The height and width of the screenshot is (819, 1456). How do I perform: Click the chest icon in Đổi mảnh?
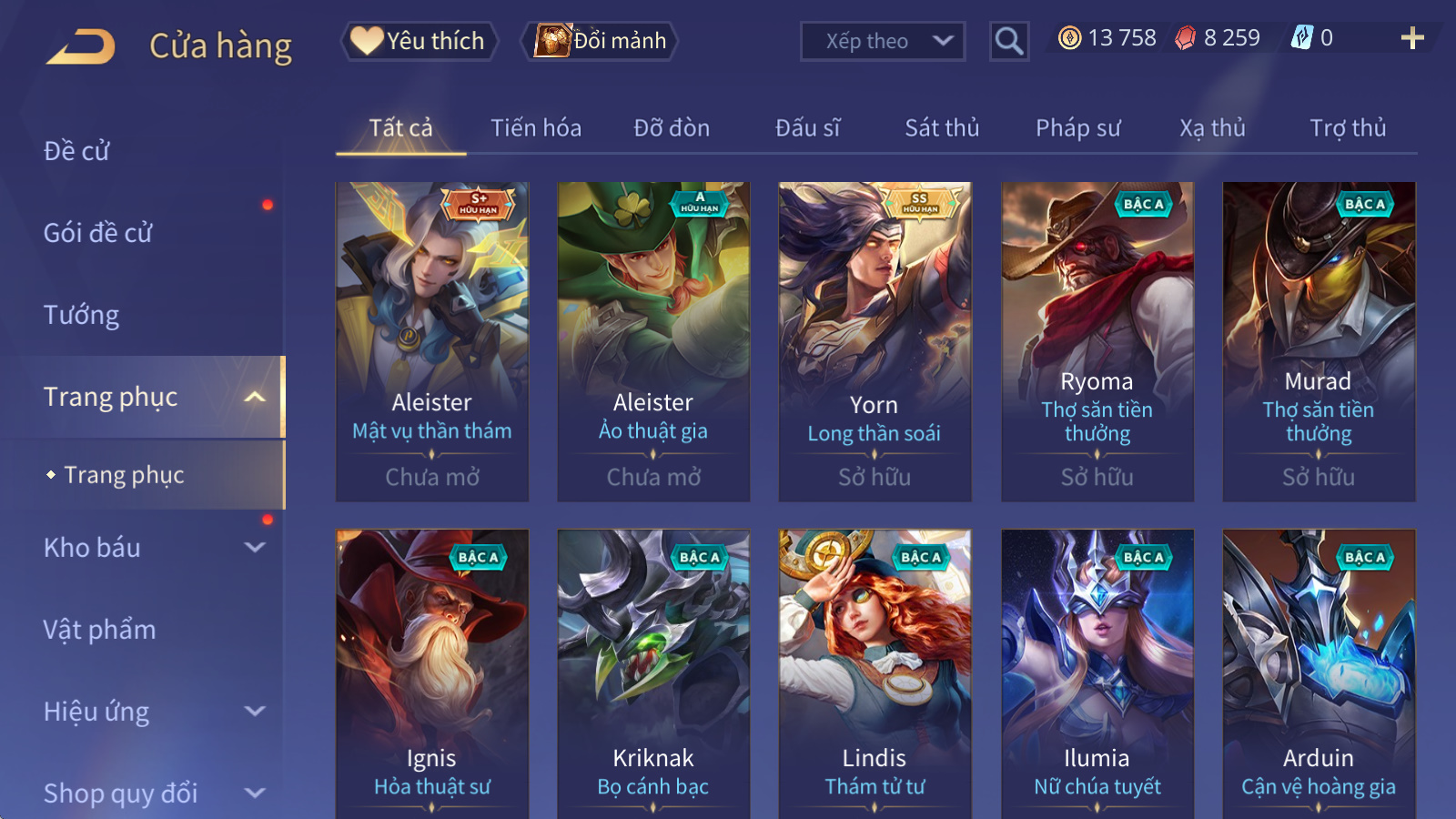(552, 41)
